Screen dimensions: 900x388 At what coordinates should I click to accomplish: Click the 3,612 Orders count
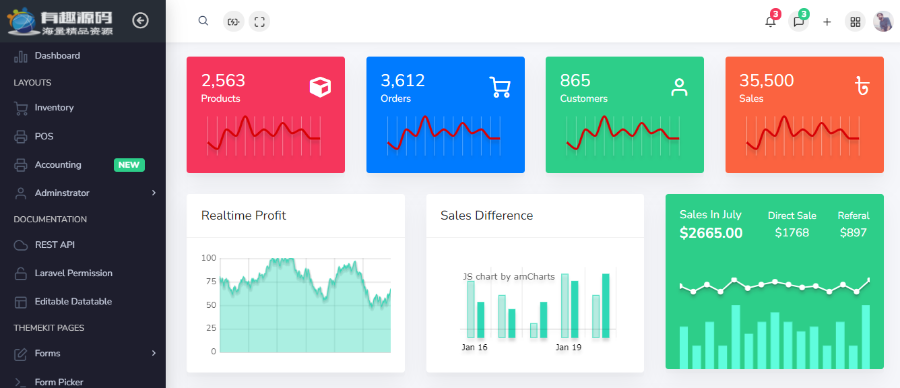click(x=403, y=80)
